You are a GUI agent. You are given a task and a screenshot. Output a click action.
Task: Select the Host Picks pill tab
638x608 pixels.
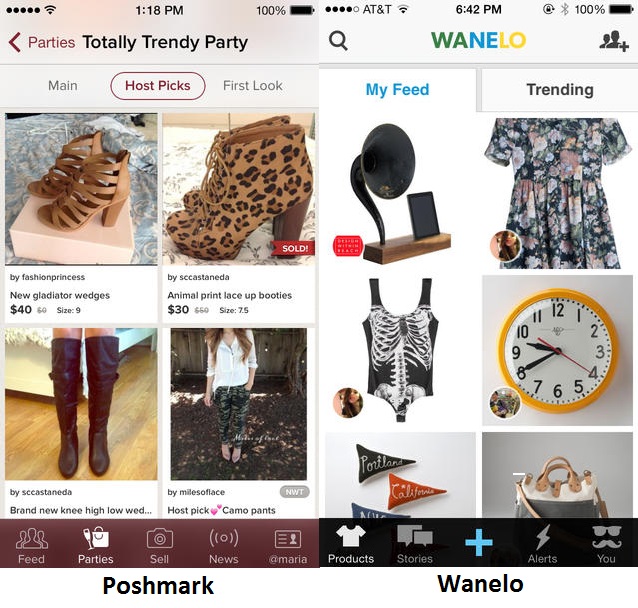[x=158, y=86]
